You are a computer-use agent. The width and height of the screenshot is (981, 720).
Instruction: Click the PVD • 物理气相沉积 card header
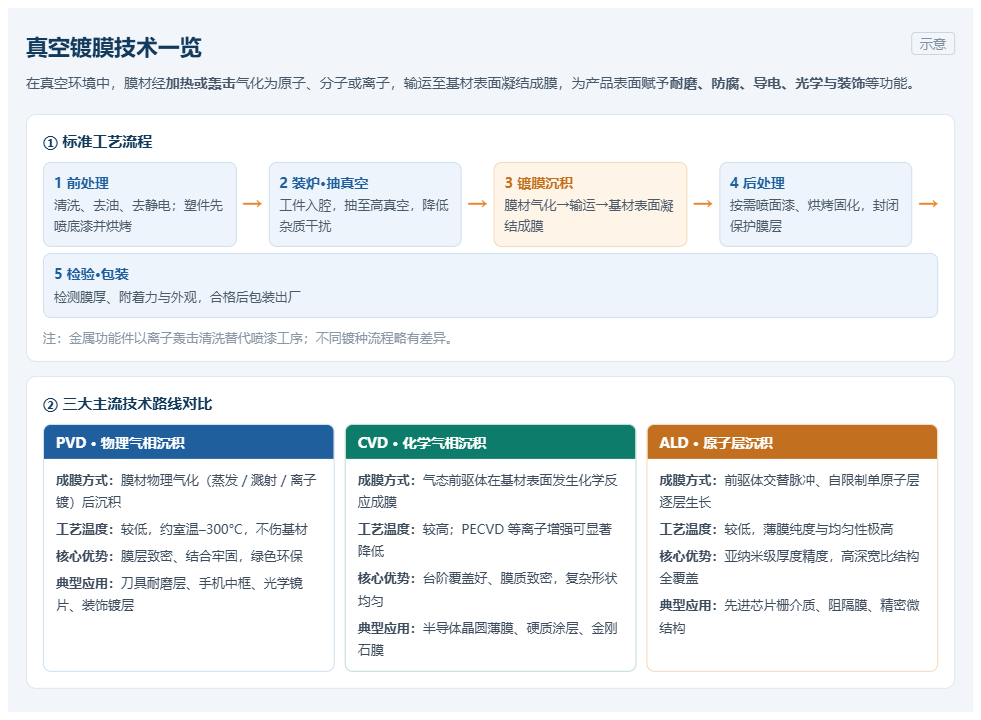coord(188,442)
